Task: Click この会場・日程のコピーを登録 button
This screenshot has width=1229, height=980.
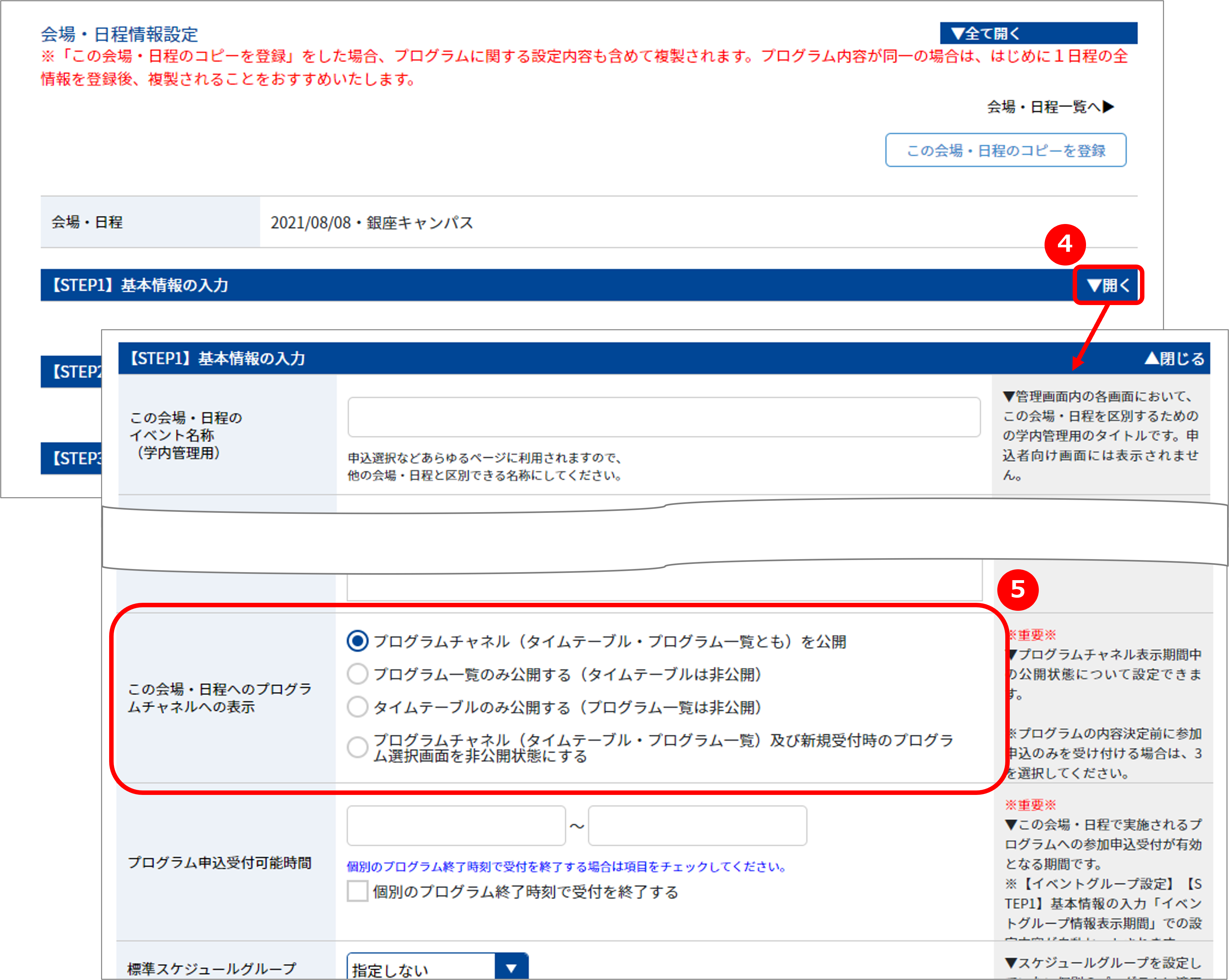Action: [1006, 150]
